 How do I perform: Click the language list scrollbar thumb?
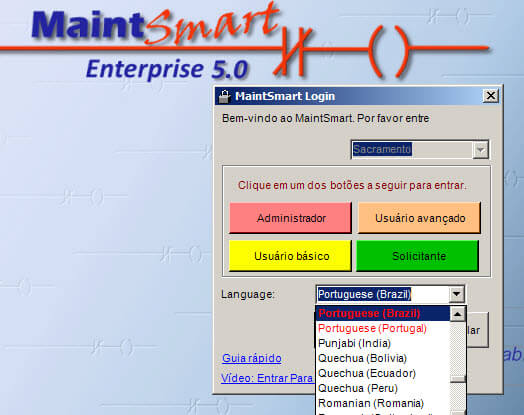[x=457, y=379]
